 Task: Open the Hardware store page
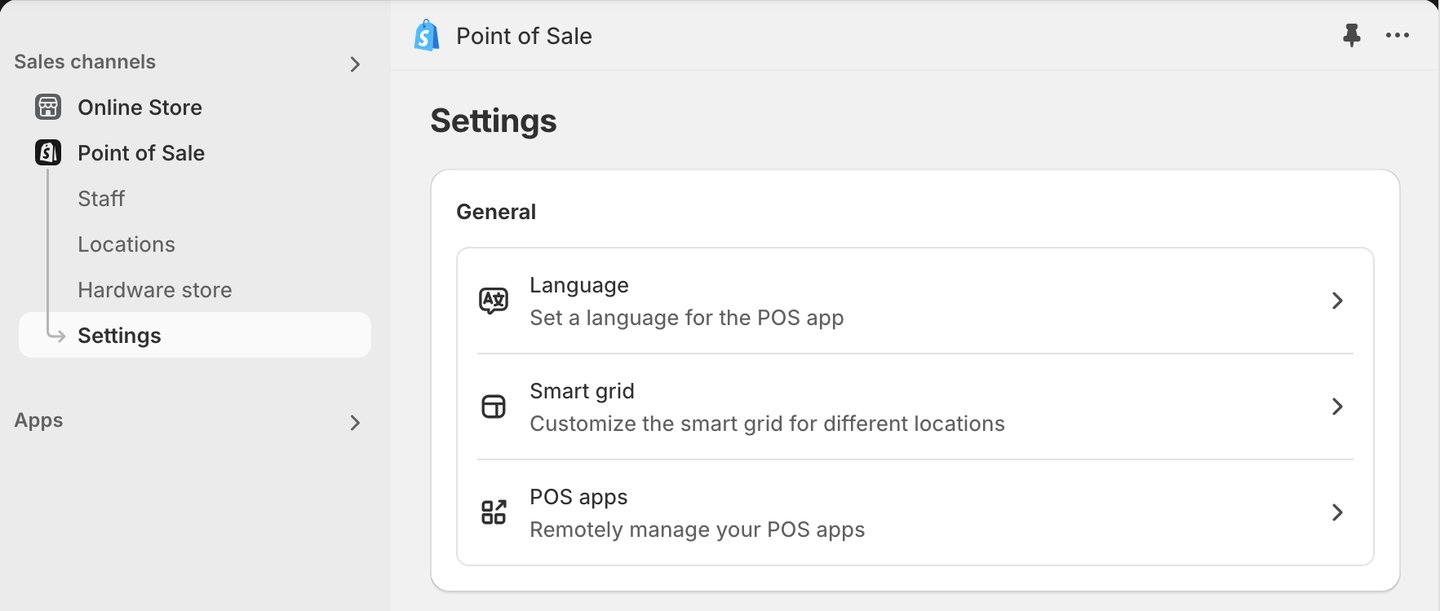click(154, 290)
